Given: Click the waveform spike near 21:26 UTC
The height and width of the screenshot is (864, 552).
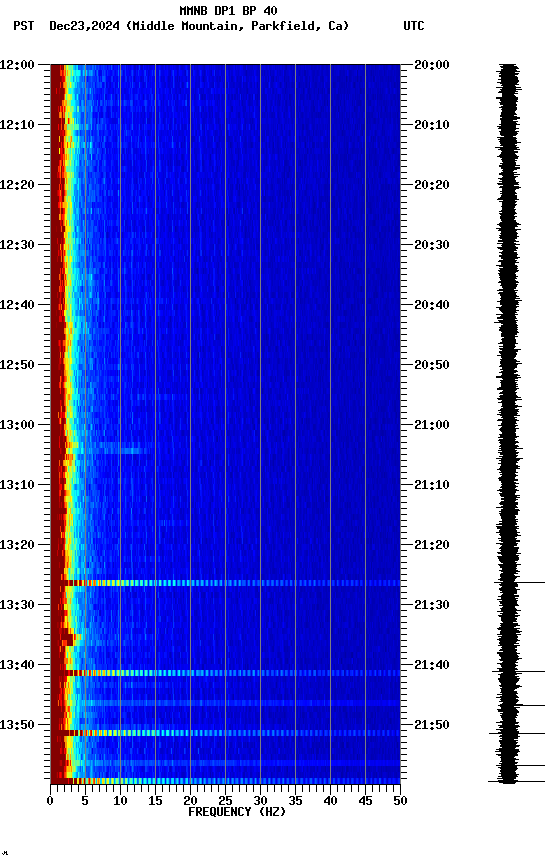Looking at the screenshot, I should pyautogui.click(x=519, y=582).
